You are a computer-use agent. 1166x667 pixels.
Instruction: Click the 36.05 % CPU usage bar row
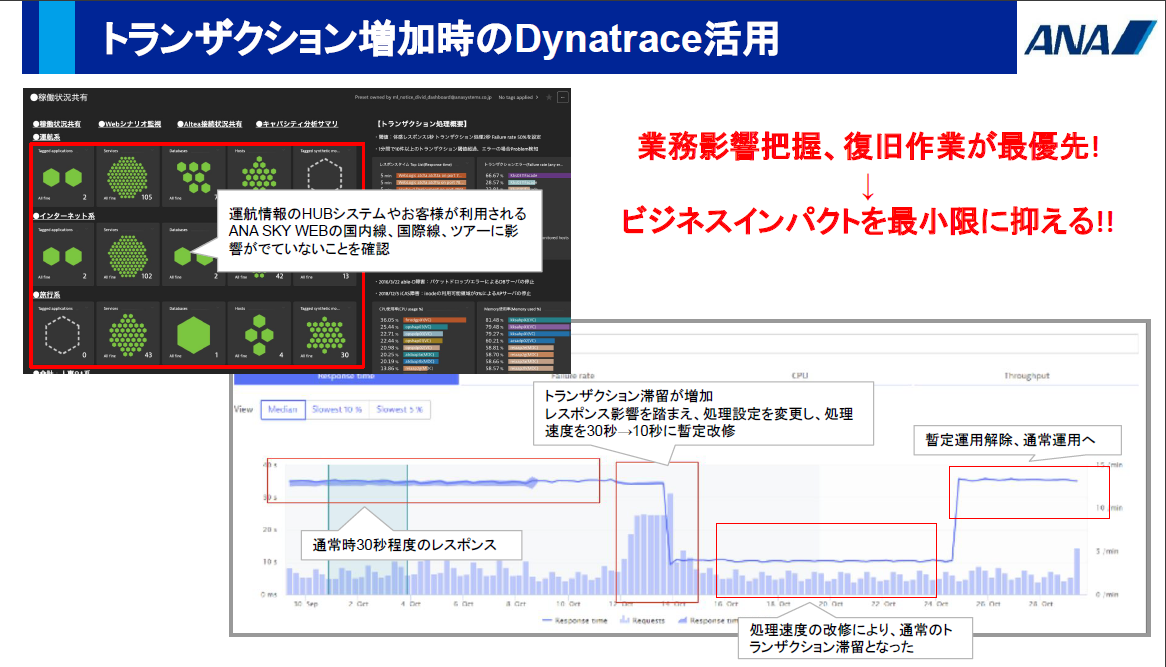[424, 320]
